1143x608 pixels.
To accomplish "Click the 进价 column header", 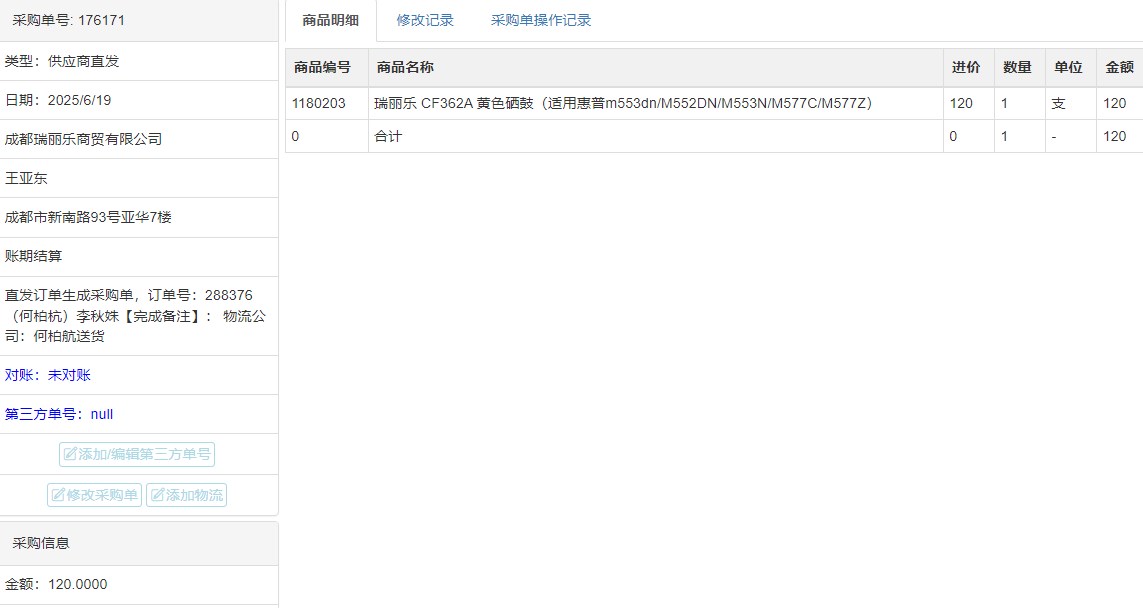I will click(x=965, y=67).
